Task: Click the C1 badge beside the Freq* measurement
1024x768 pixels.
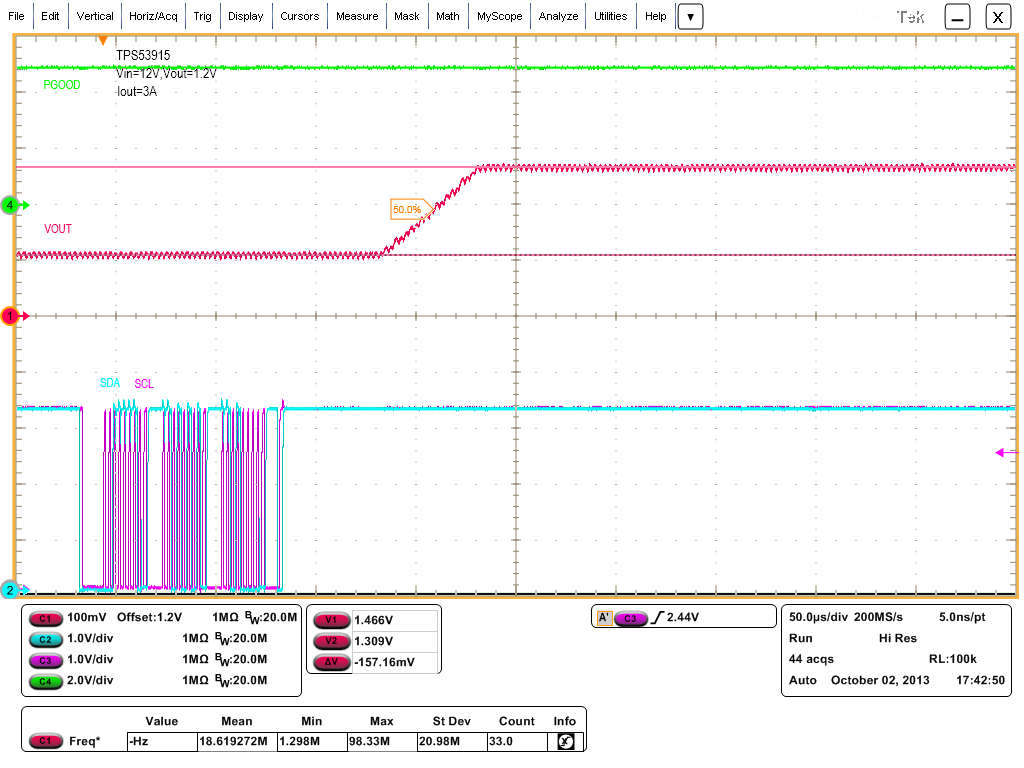Action: (x=45, y=741)
